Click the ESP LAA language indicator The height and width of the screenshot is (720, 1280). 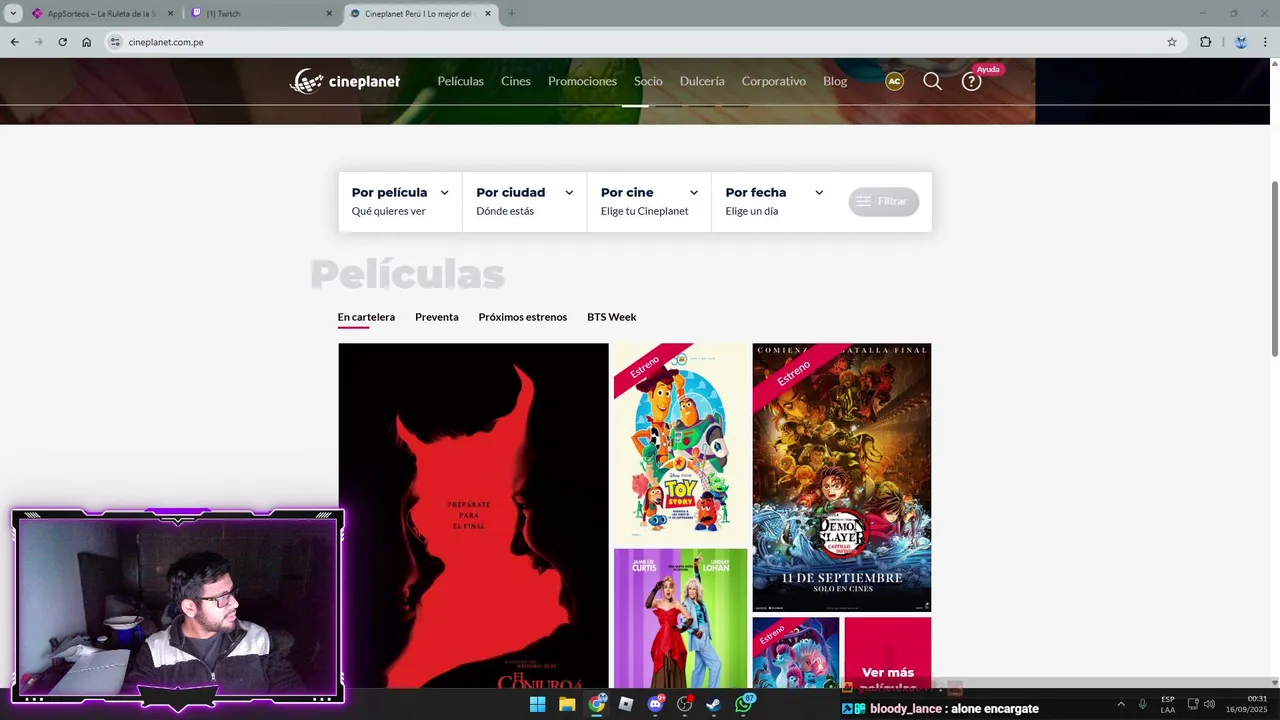pos(1168,704)
